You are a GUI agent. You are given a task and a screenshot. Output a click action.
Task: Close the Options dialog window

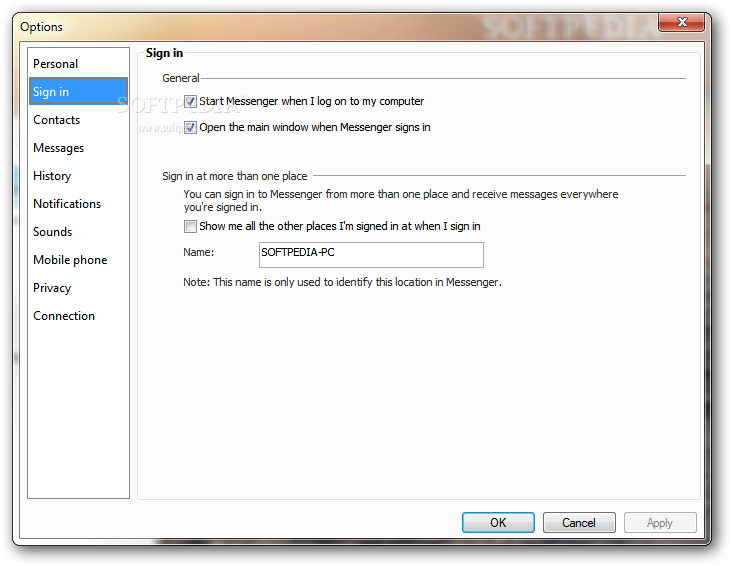pyautogui.click(x=682, y=22)
